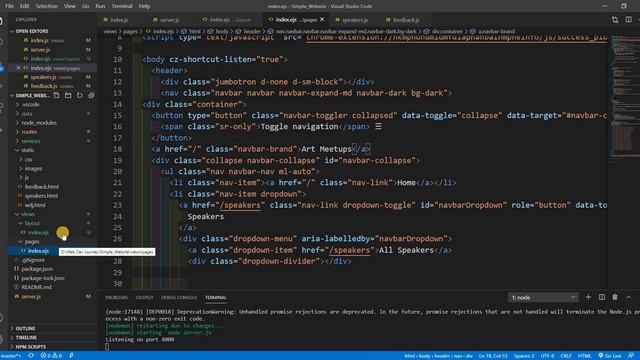The height and width of the screenshot is (360, 640).
Task: Open the PROBLEMS panel tab
Action: [x=116, y=298]
